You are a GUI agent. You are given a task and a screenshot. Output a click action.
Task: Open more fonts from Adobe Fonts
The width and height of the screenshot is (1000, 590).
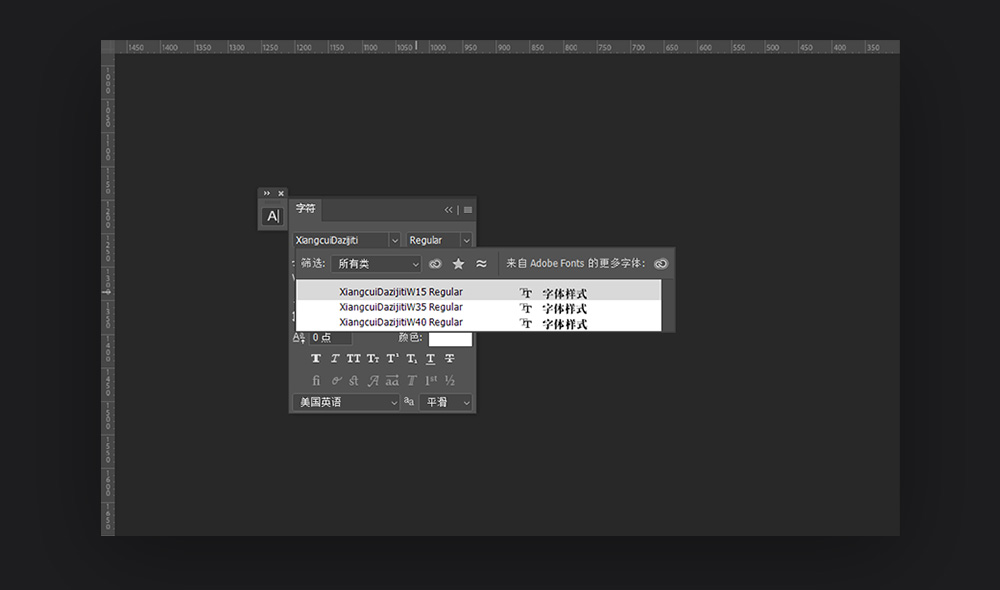coord(661,263)
